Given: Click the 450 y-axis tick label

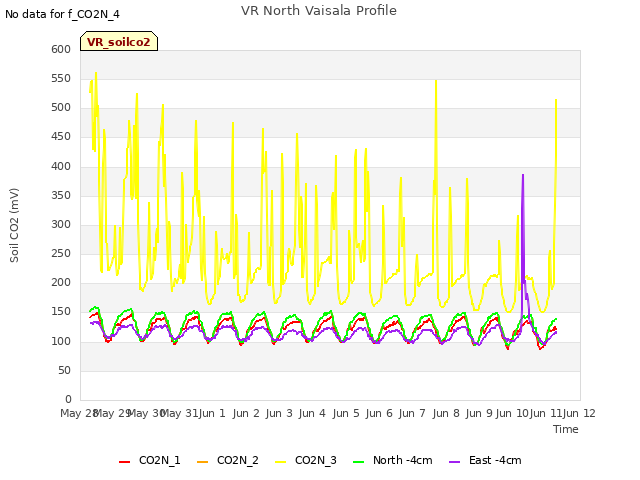Looking at the screenshot, I should pos(61,137).
